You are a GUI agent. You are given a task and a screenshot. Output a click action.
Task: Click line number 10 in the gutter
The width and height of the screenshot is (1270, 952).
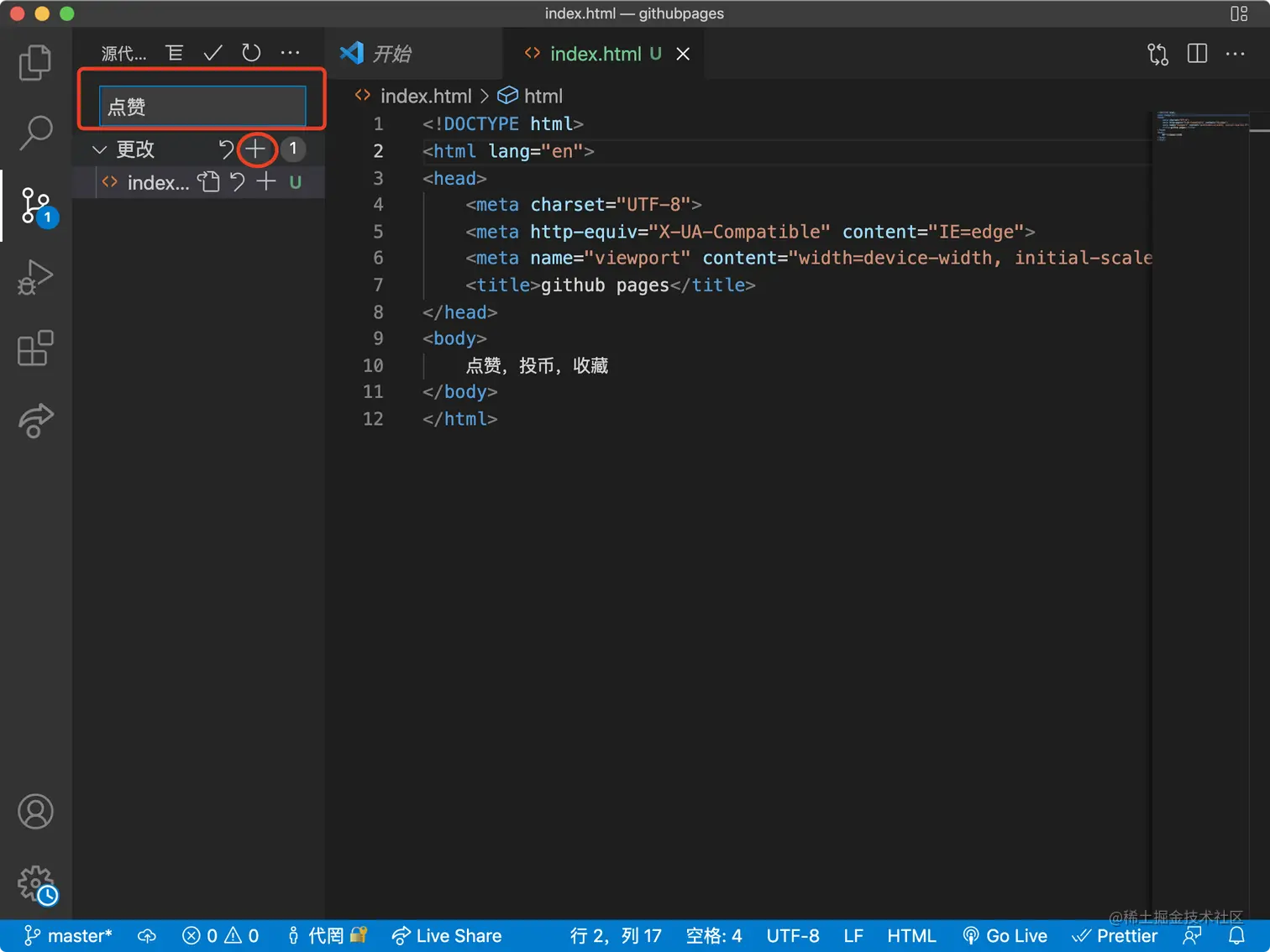[x=373, y=365]
